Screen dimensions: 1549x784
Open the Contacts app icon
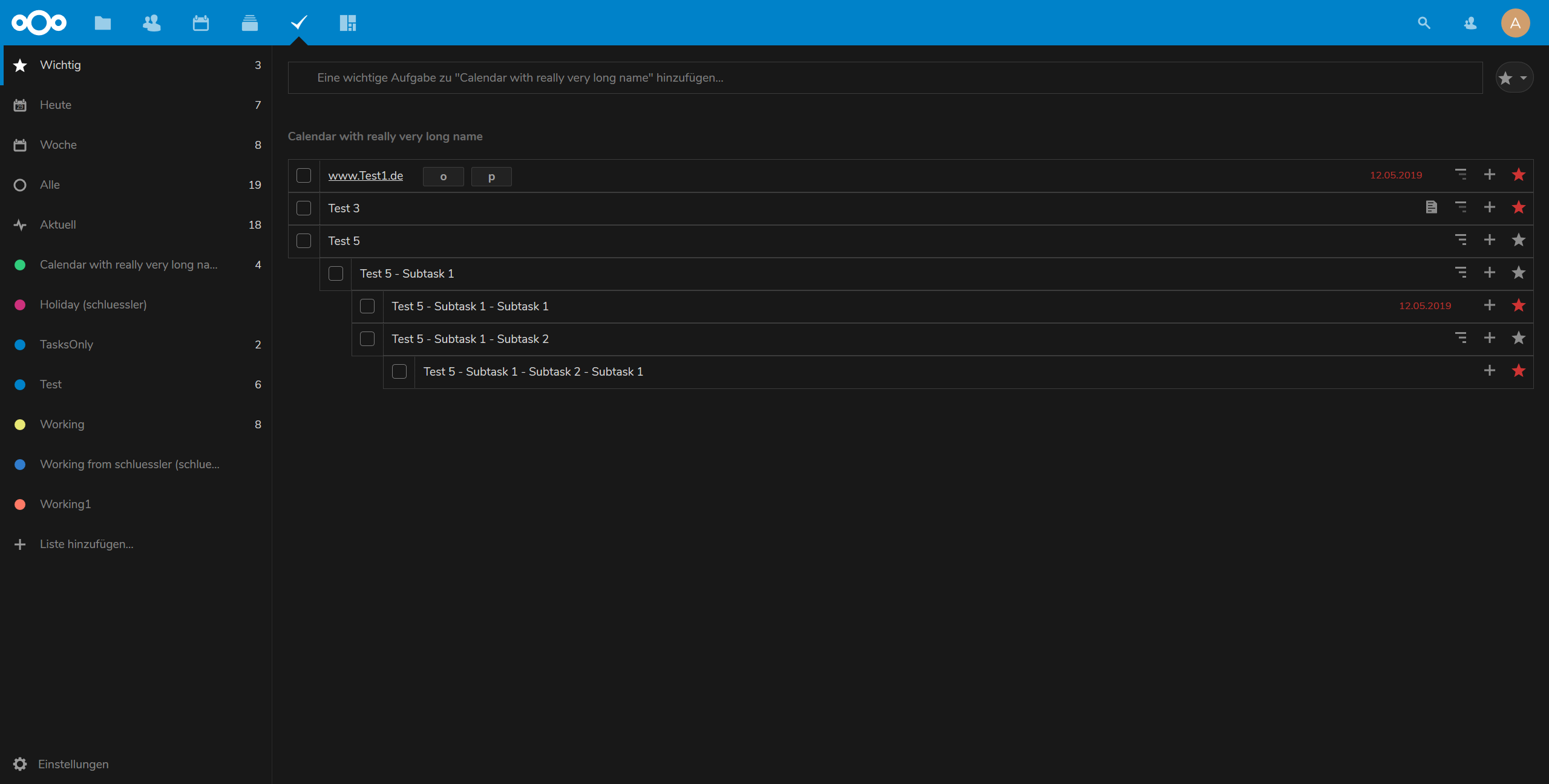pos(151,23)
